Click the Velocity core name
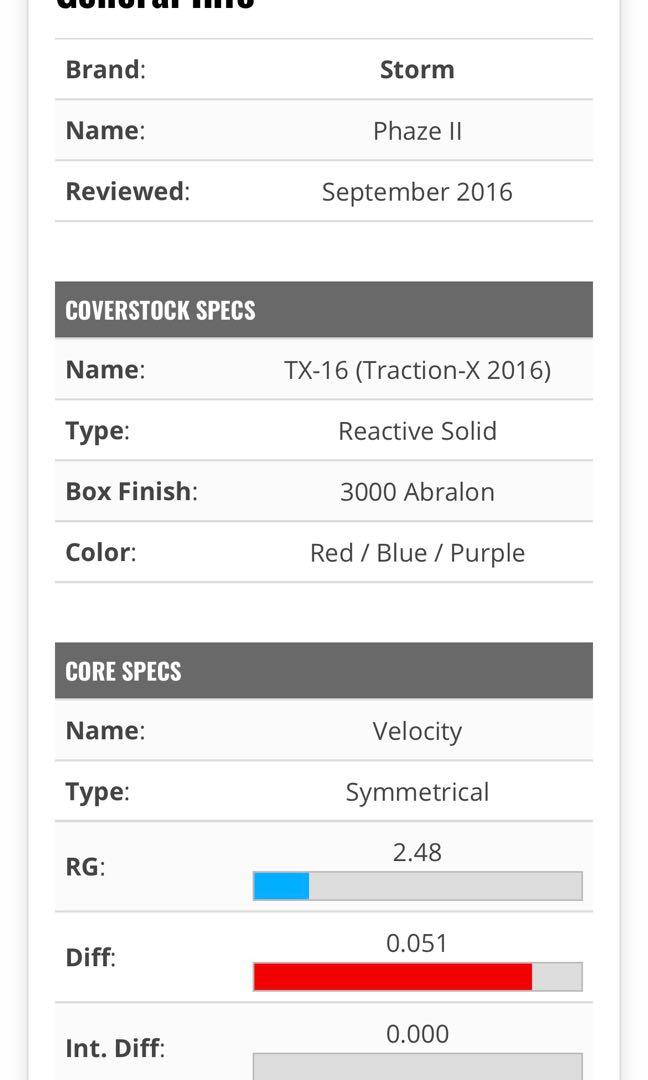648x1080 pixels. [x=417, y=731]
